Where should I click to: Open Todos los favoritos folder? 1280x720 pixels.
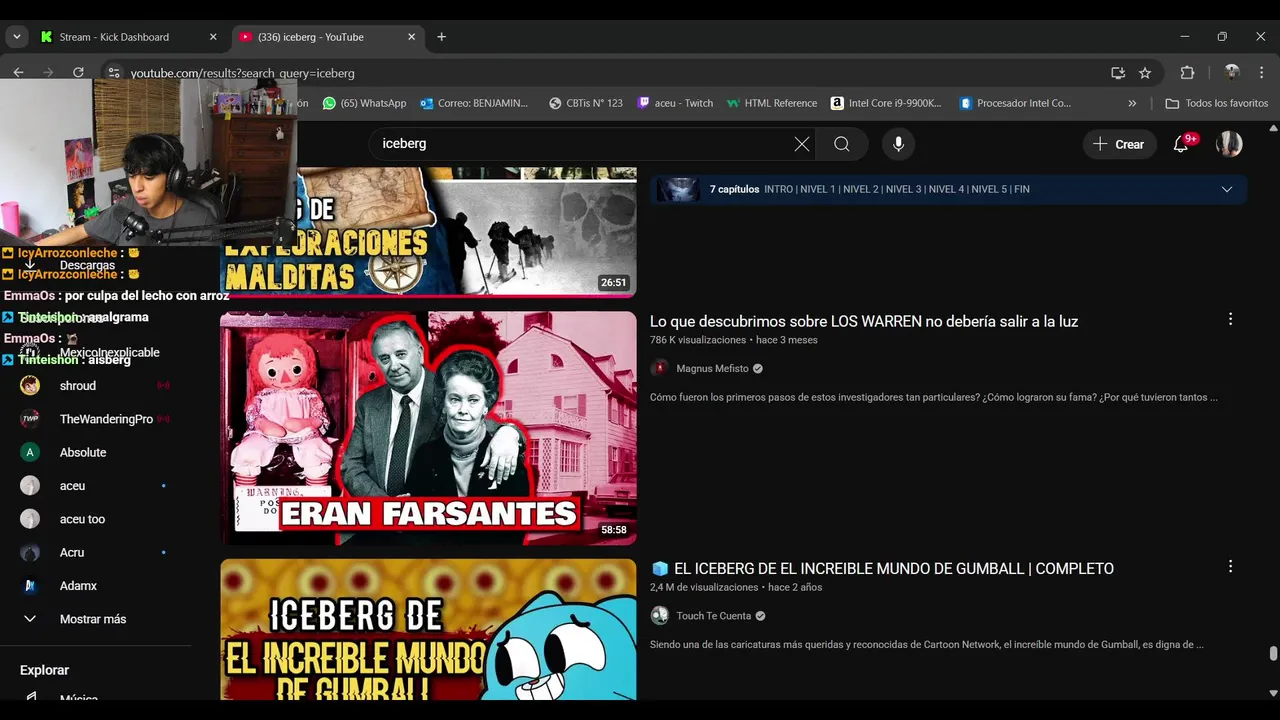pyautogui.click(x=1217, y=103)
